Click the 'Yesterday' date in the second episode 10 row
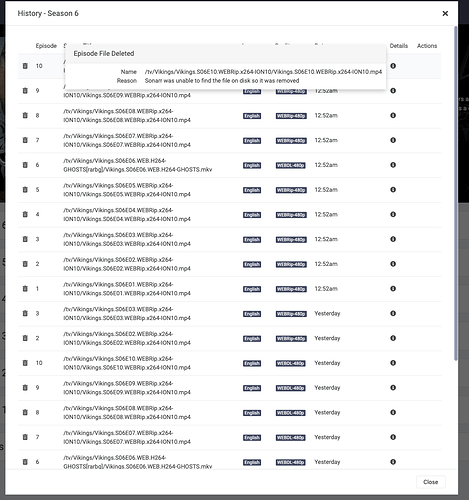The width and height of the screenshot is (469, 500). (x=327, y=363)
